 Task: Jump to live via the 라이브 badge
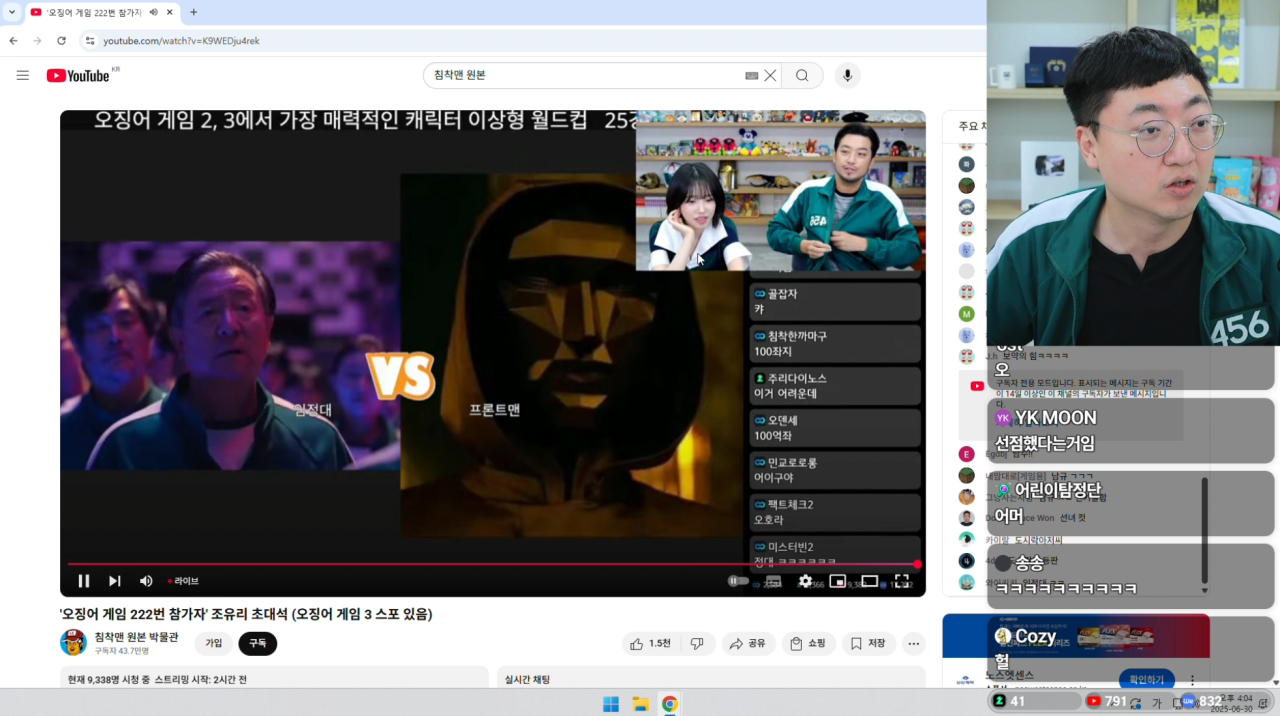click(x=184, y=581)
